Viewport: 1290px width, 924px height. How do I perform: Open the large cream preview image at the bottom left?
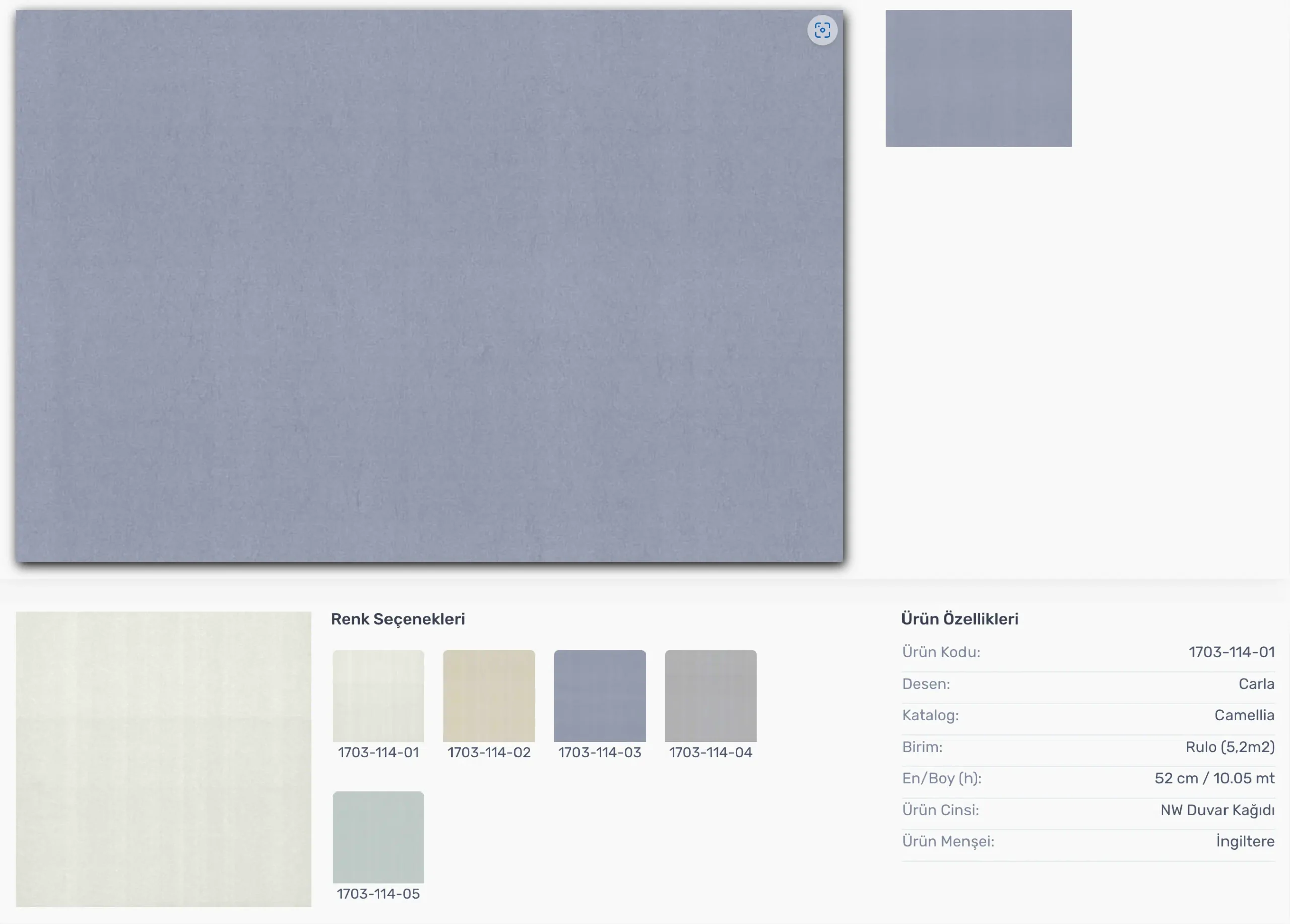tap(163, 759)
